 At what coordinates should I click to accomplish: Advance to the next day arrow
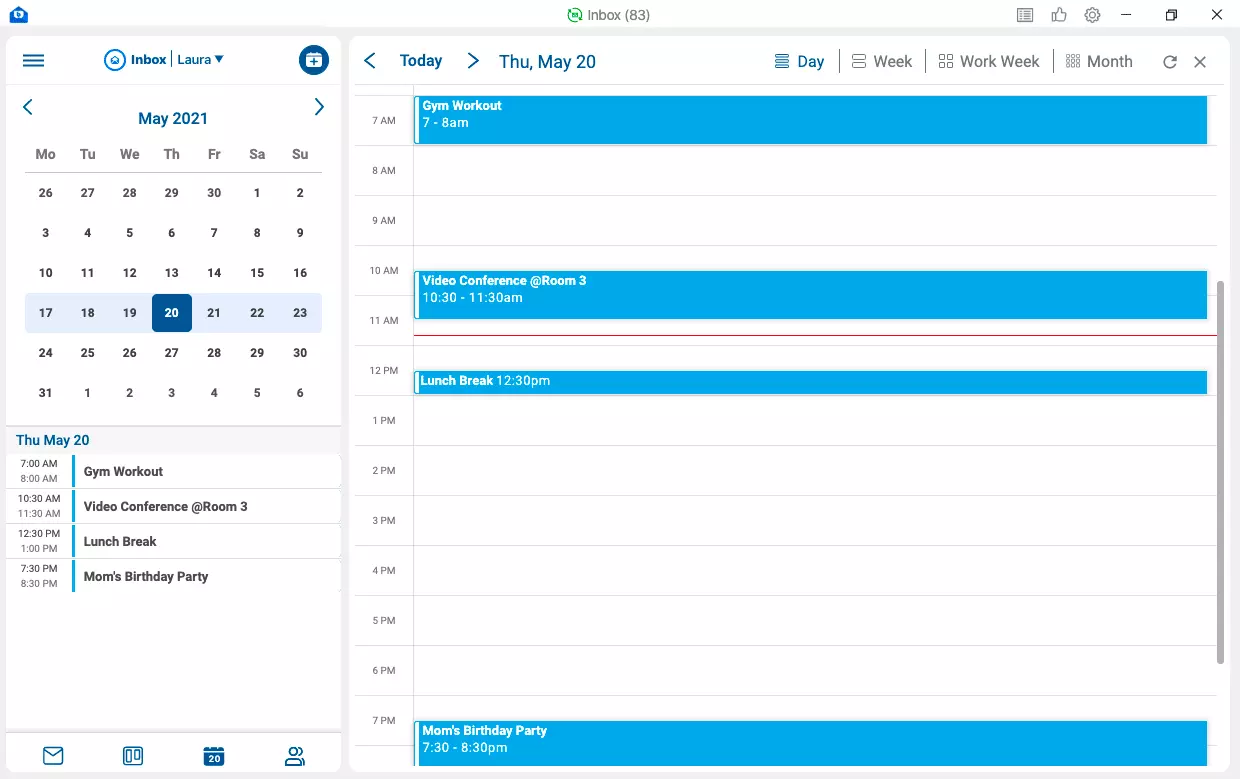tap(473, 61)
